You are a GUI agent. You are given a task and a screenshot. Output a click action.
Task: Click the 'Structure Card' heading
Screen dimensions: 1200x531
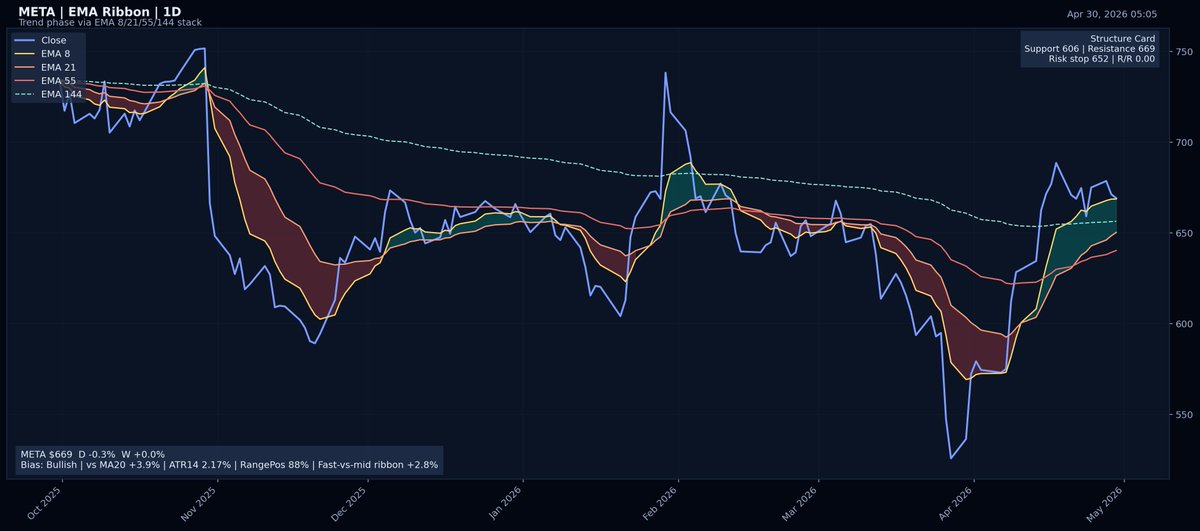pyautogui.click(x=1123, y=37)
